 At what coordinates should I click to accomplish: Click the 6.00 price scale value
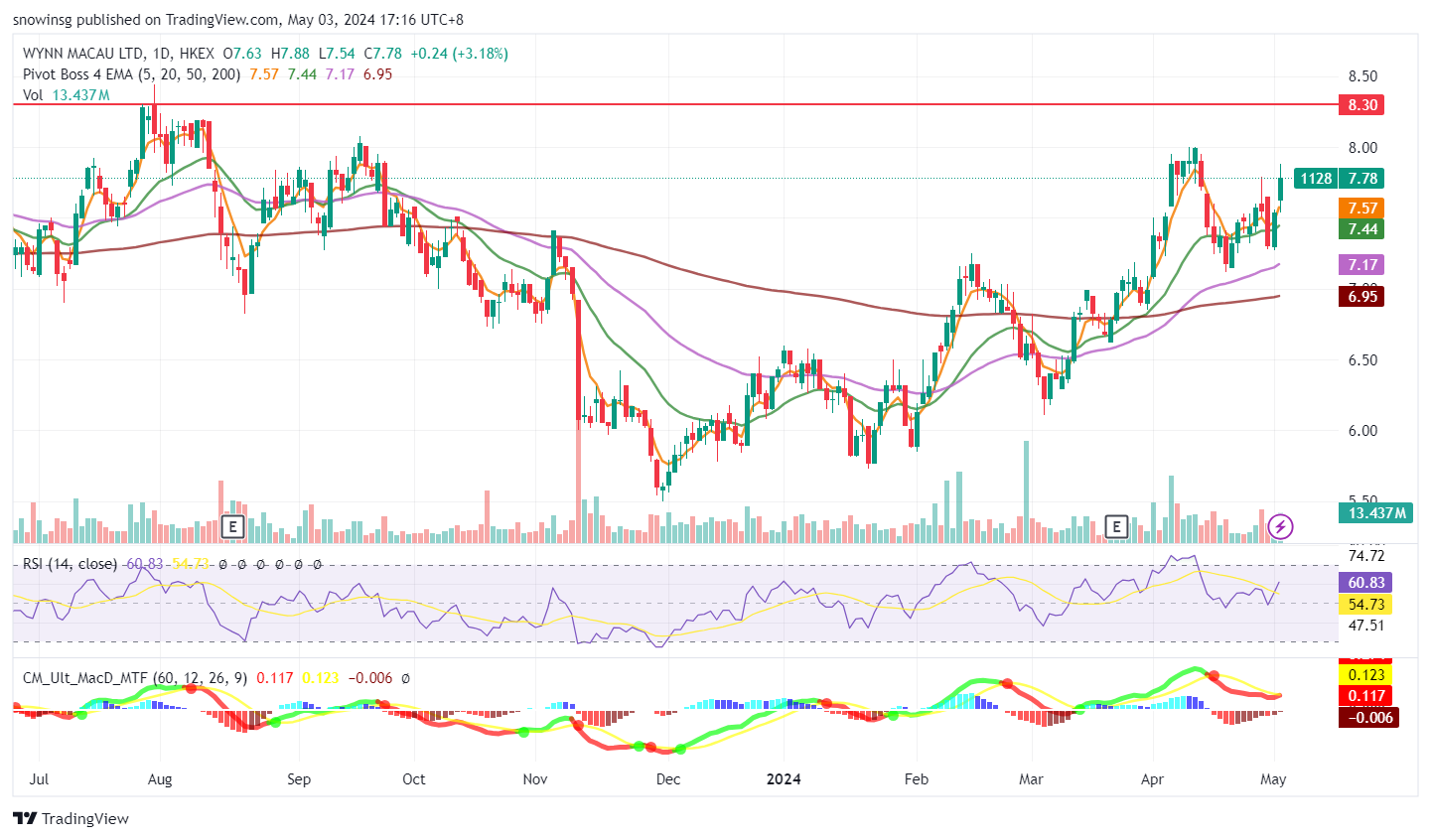click(x=1362, y=431)
